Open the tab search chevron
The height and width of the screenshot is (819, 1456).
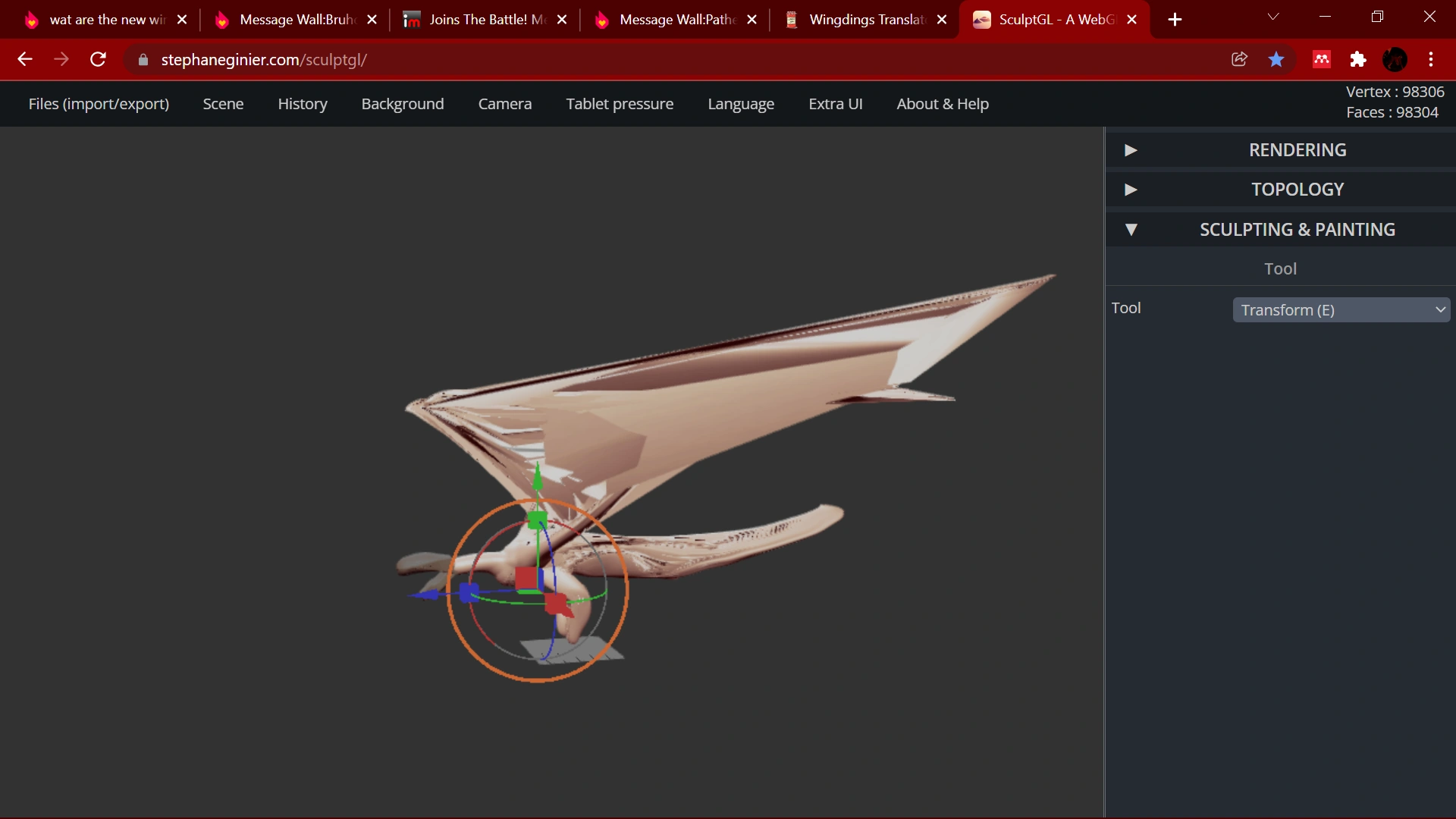coord(1273,17)
